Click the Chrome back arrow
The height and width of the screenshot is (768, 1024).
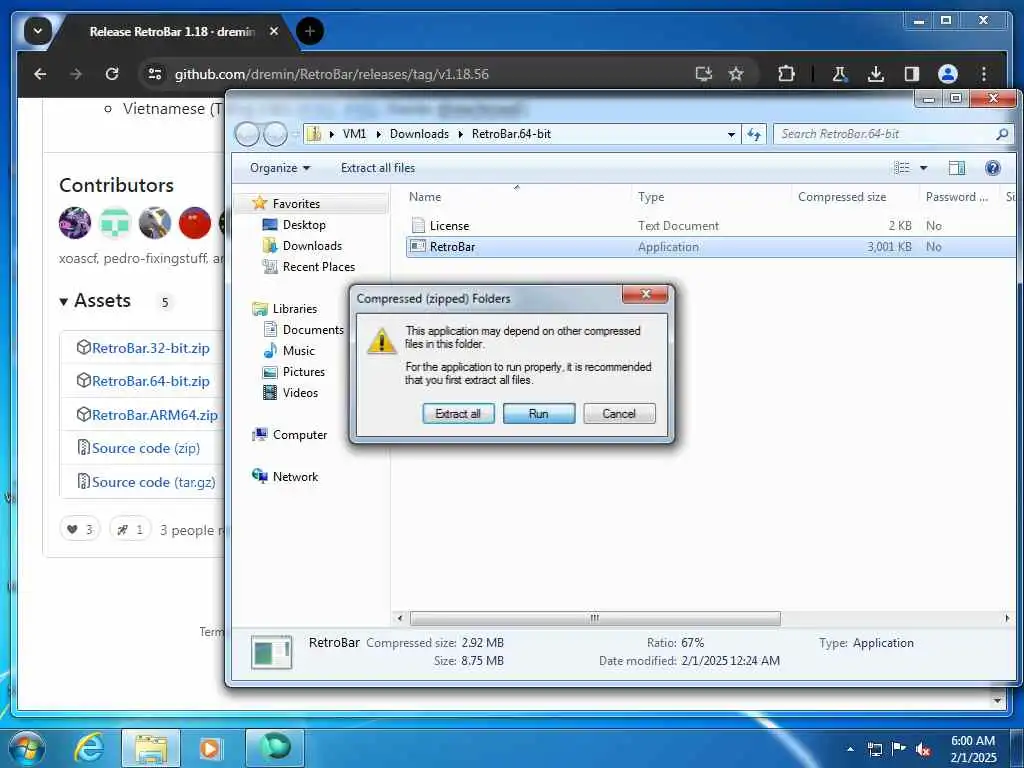tap(40, 74)
